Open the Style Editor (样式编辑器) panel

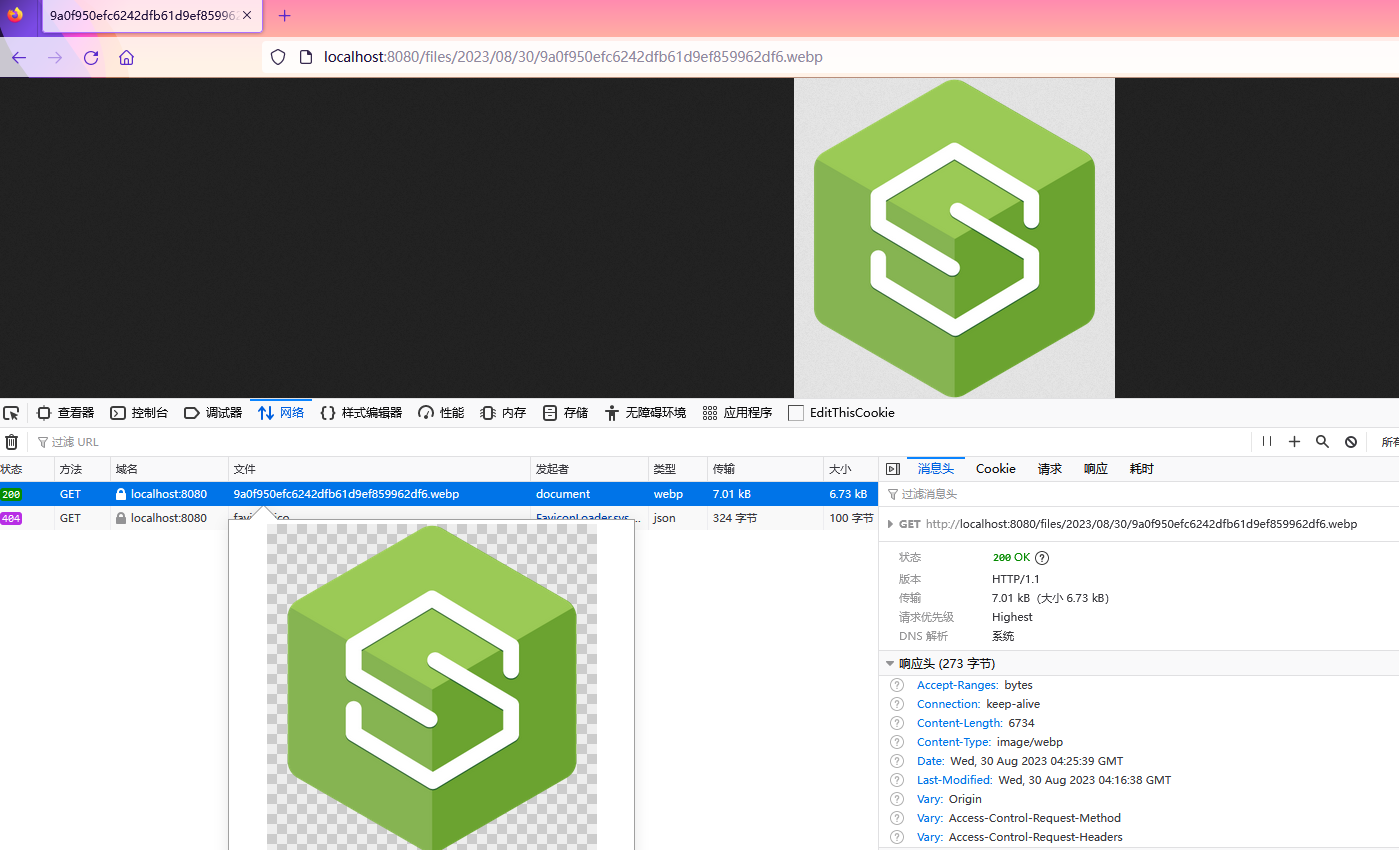click(361, 413)
